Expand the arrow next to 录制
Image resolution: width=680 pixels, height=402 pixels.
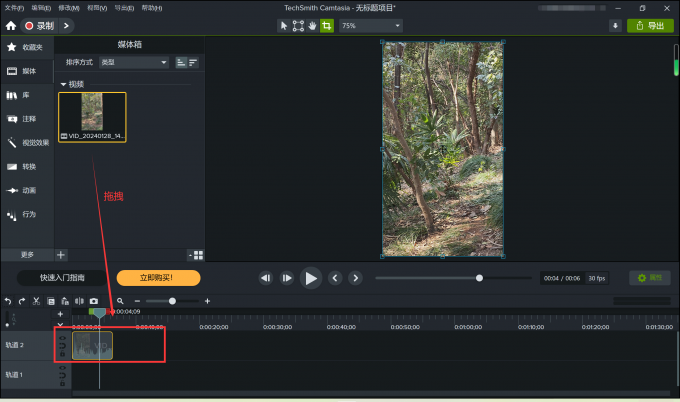[66, 26]
